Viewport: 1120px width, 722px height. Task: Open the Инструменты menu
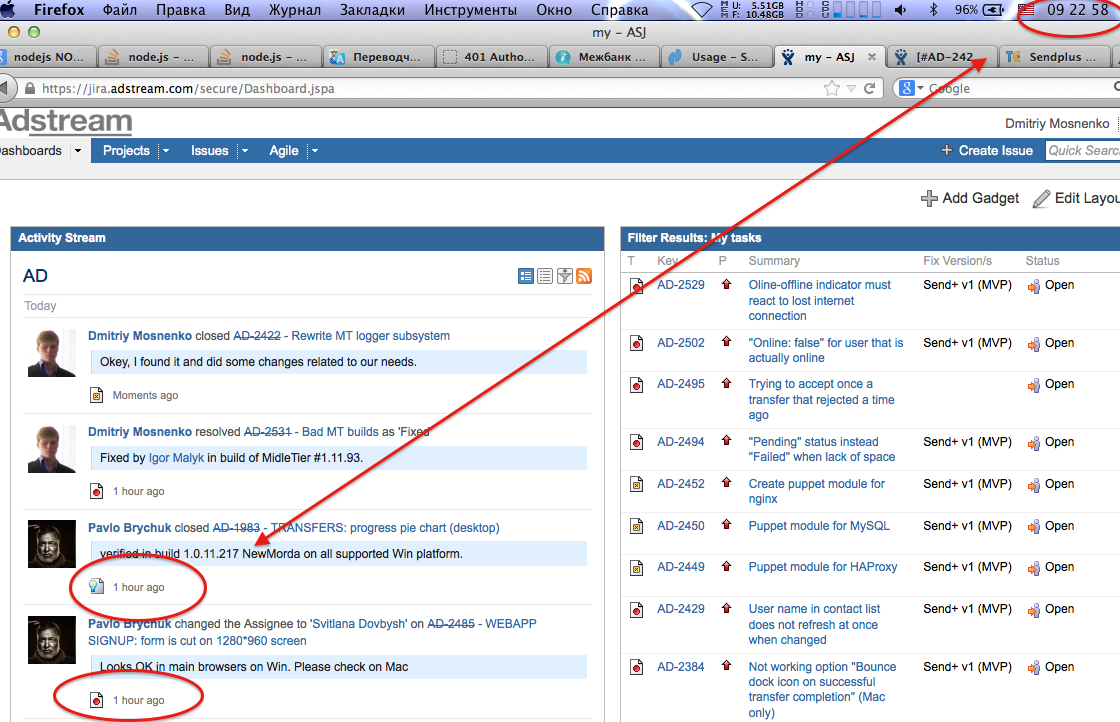pos(470,10)
